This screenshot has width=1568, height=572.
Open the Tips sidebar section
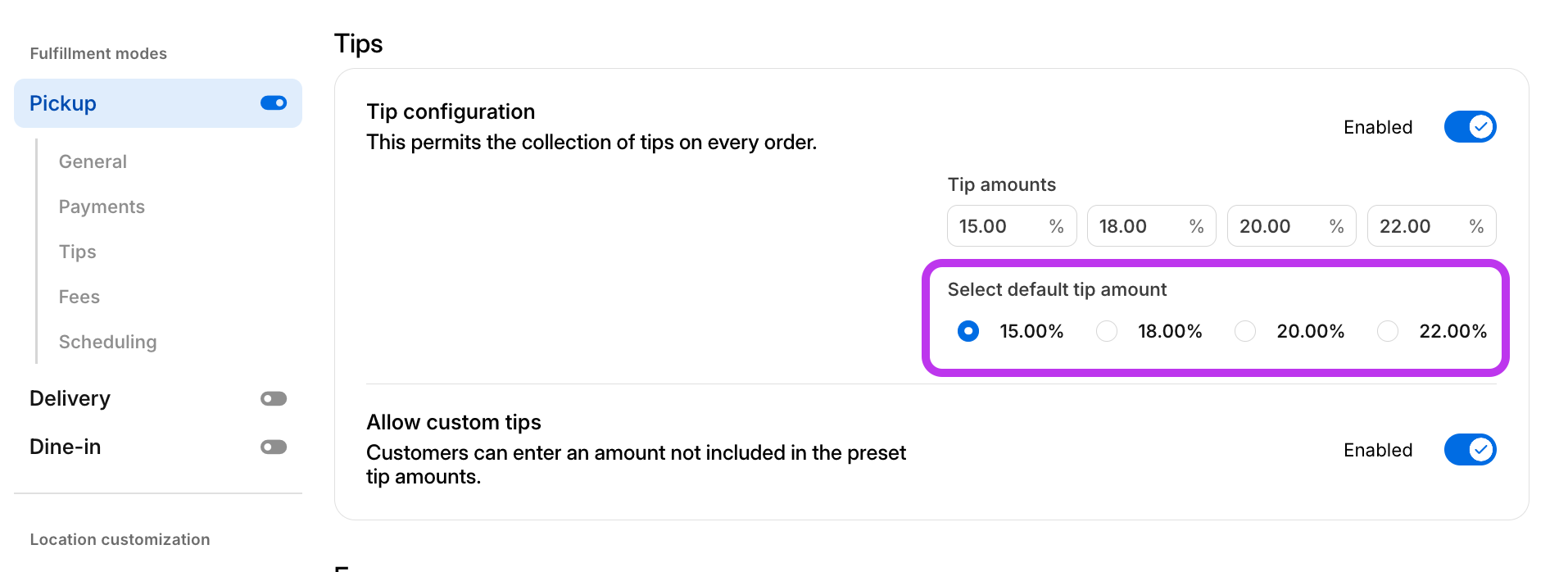click(x=78, y=252)
